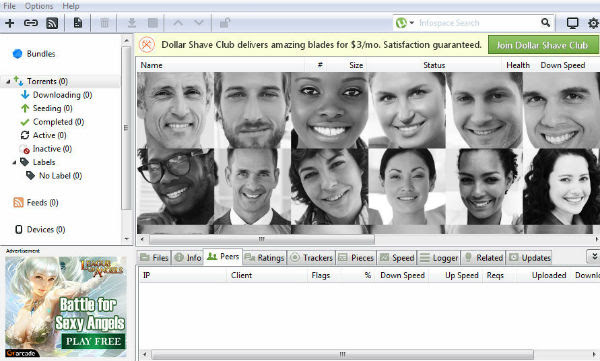Click the Create New Torrent document icon
The image size is (600, 361).
[x=78, y=23]
